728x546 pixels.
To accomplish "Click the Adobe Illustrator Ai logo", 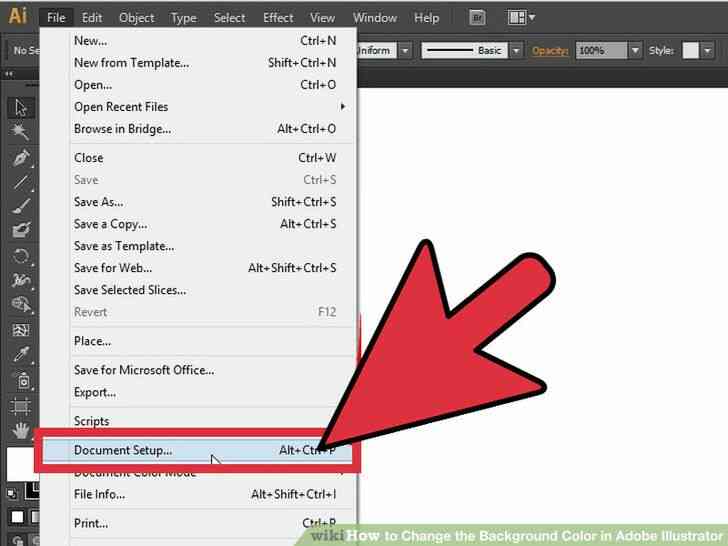I will (x=18, y=16).
